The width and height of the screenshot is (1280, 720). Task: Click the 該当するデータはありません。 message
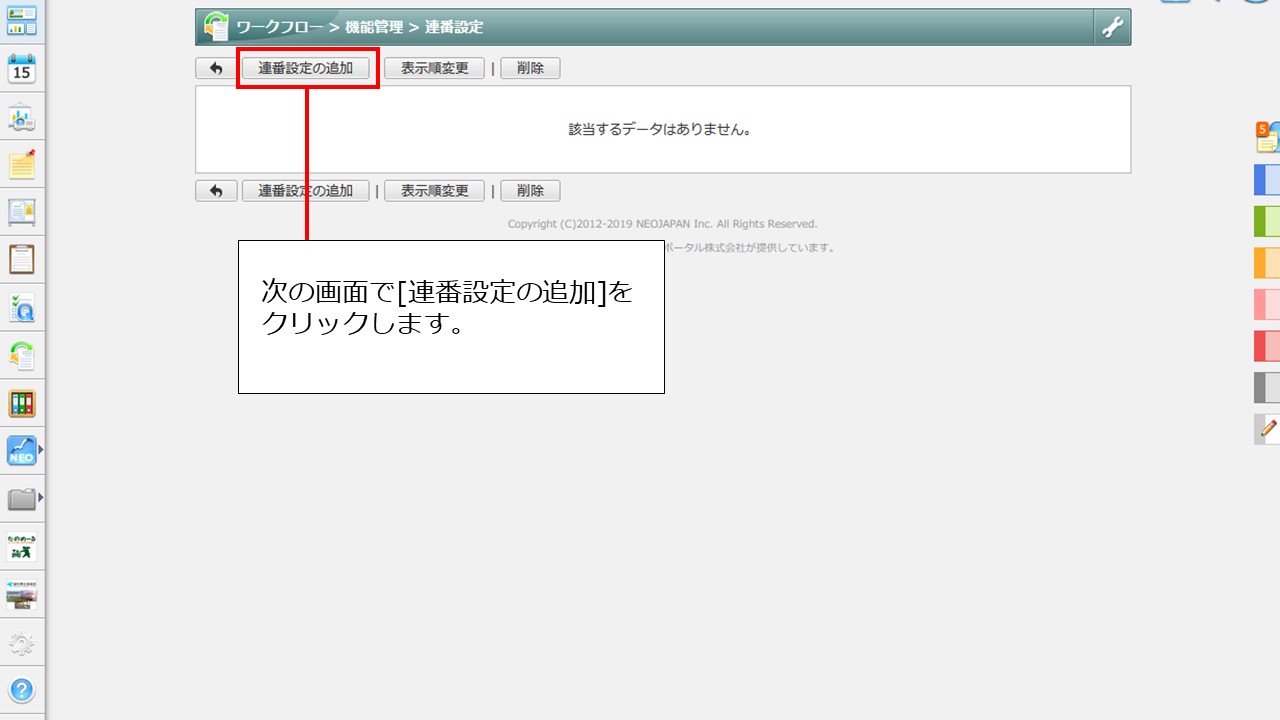660,129
